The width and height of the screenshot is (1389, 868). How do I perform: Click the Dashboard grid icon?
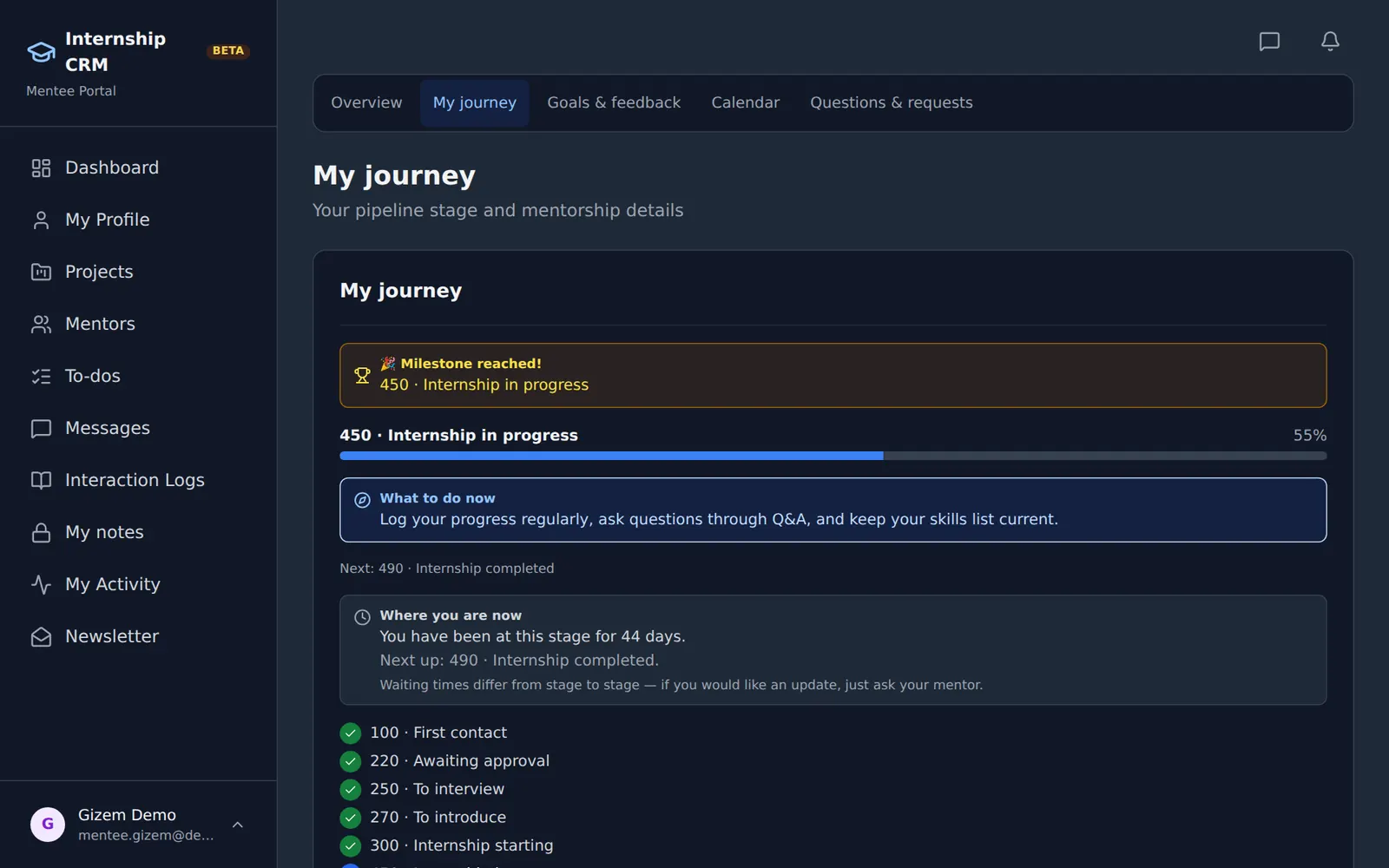[x=41, y=168]
